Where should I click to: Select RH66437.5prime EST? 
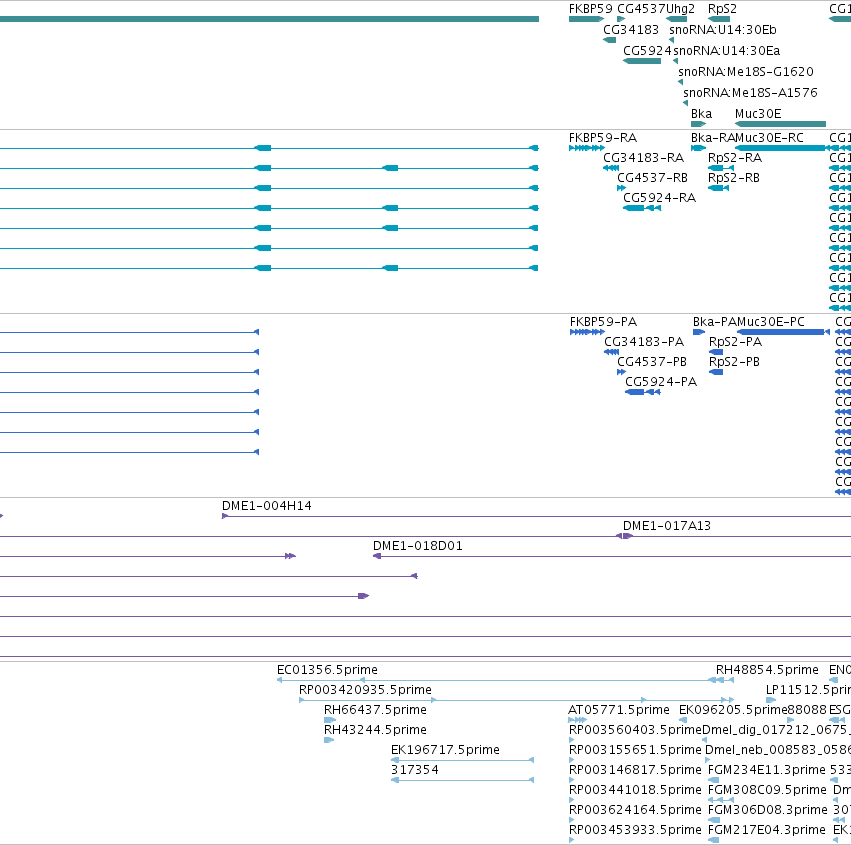329,720
